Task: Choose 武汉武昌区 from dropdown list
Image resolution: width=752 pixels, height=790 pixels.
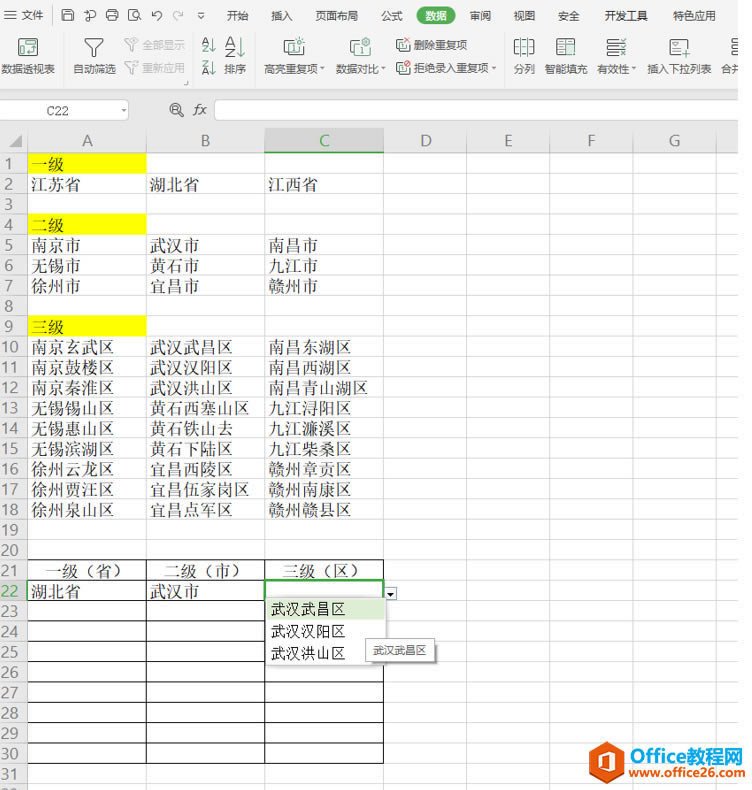Action: coord(325,610)
